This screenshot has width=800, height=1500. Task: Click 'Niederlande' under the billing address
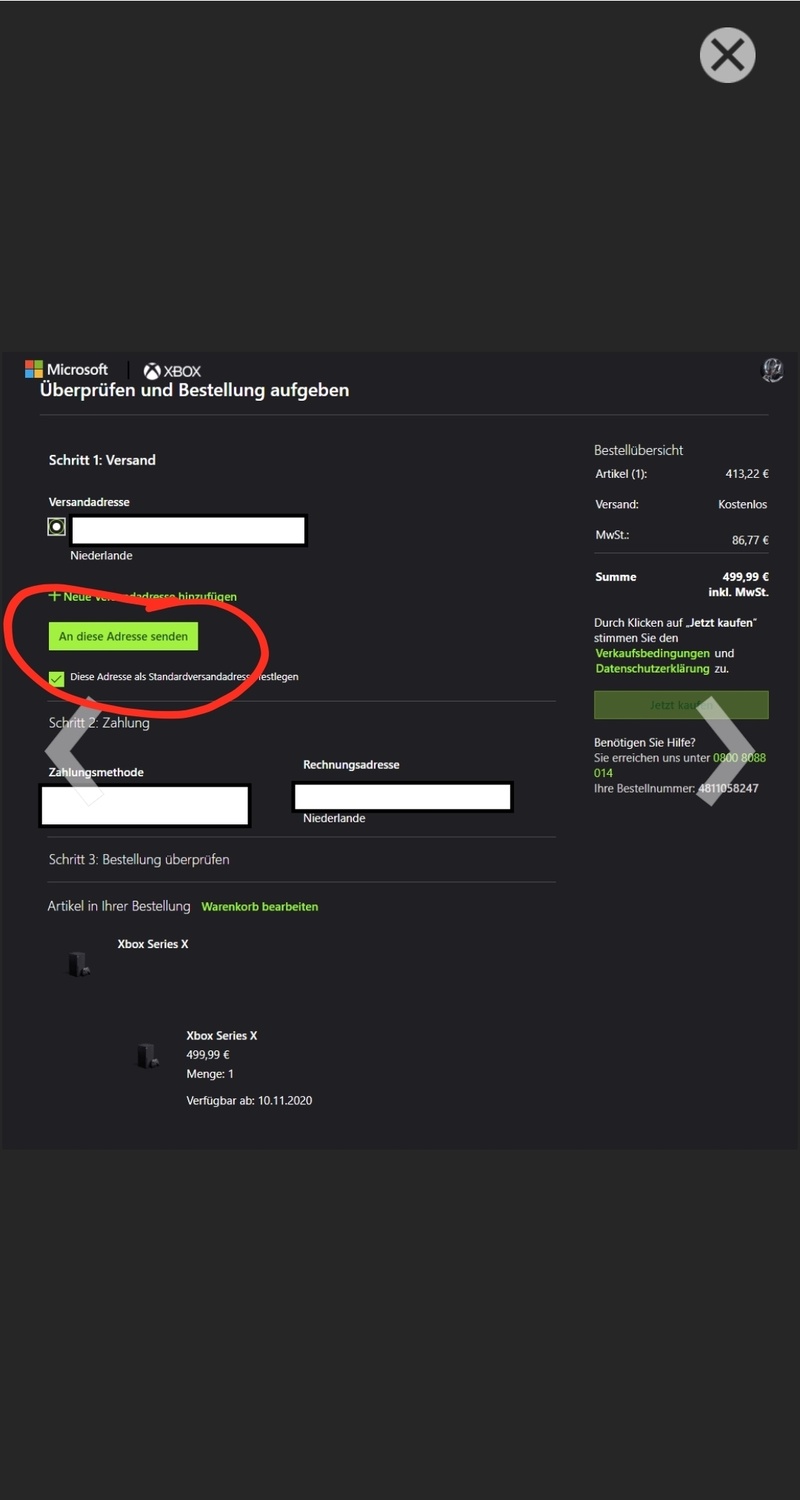coord(334,818)
